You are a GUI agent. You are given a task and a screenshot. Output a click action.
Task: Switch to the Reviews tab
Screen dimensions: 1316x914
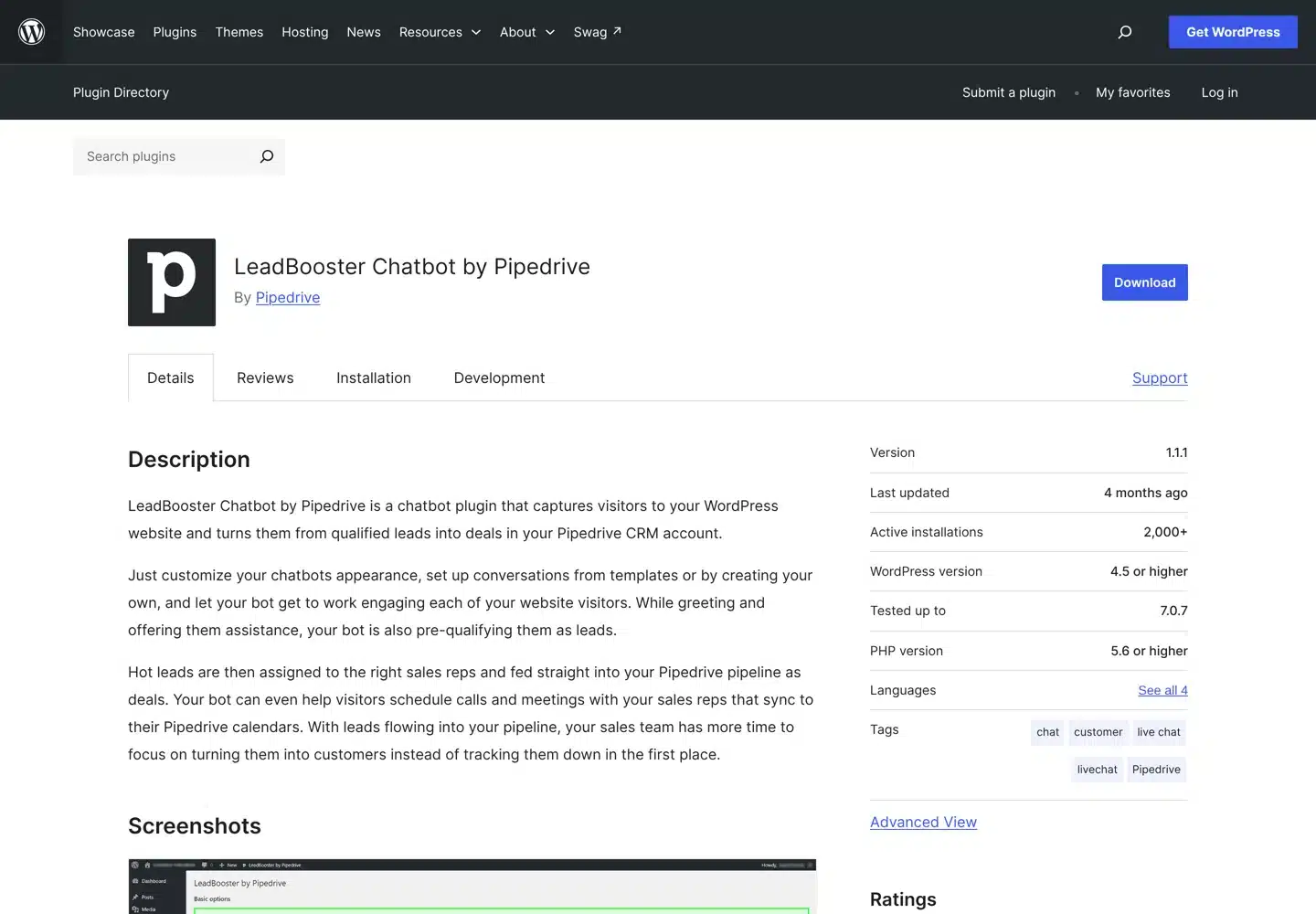click(265, 377)
